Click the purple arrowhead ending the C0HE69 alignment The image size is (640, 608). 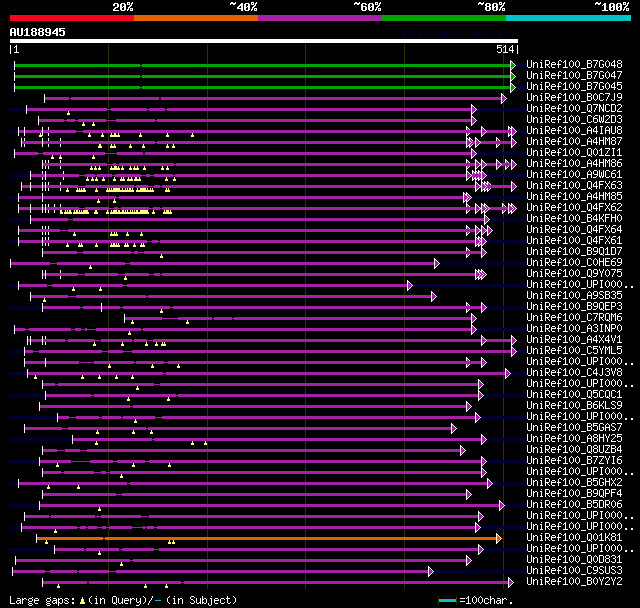pos(437,264)
